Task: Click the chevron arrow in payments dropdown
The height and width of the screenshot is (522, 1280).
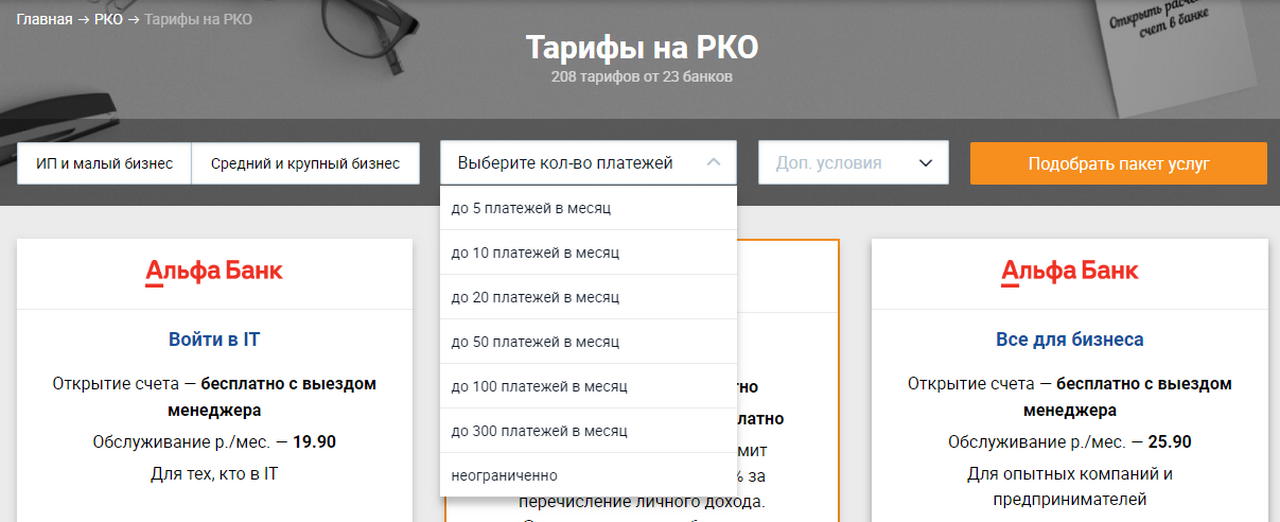Action: point(713,163)
